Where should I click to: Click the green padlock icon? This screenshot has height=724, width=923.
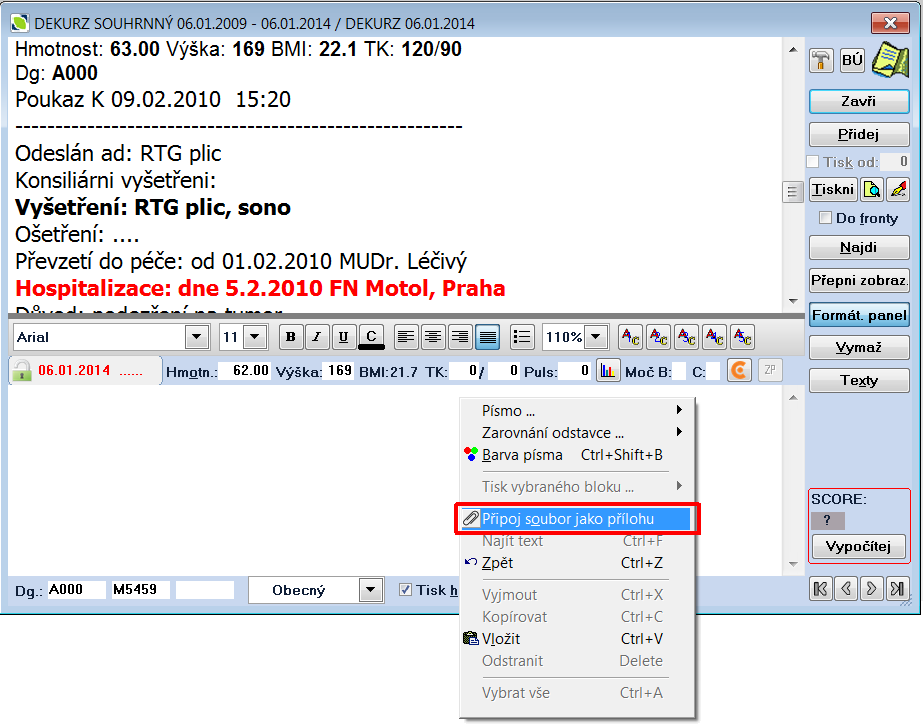[x=22, y=371]
